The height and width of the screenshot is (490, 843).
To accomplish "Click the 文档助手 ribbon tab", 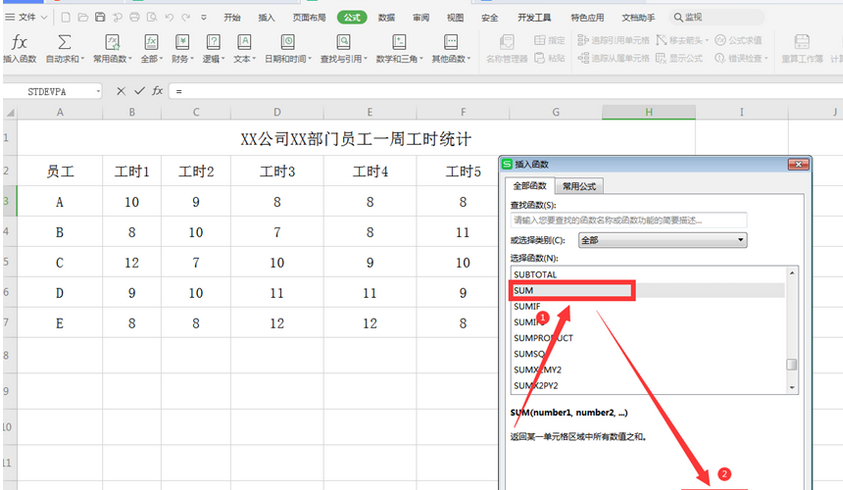I will [x=638, y=18].
